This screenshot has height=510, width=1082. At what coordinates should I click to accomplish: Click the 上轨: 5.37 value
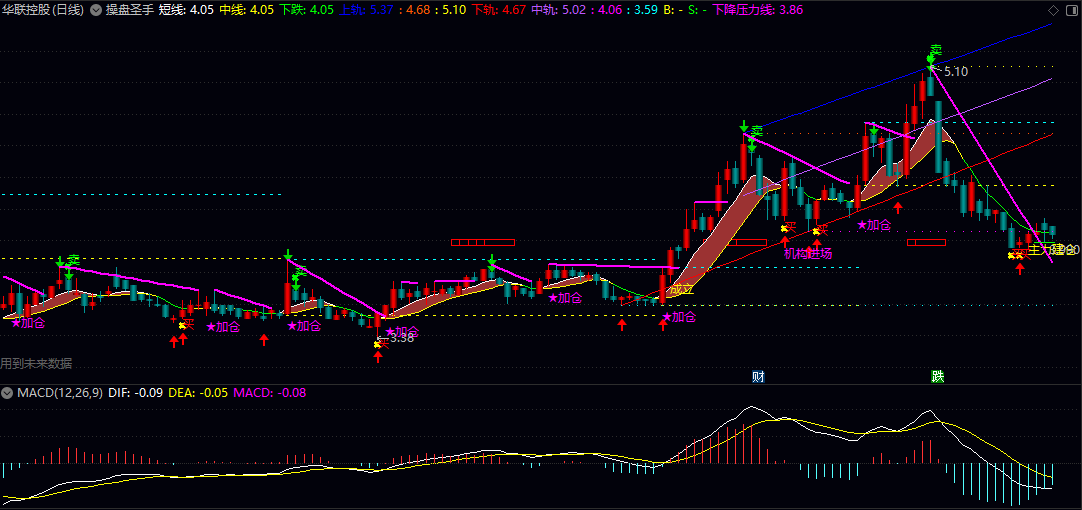366,10
